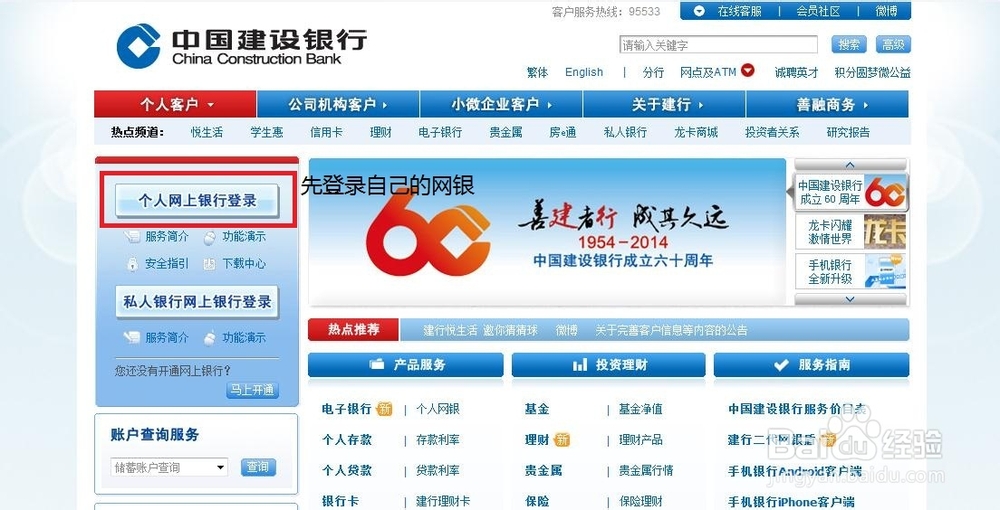Open the 在线客服 dropdown arrow icon
This screenshot has height=510, width=1000.
pos(700,11)
